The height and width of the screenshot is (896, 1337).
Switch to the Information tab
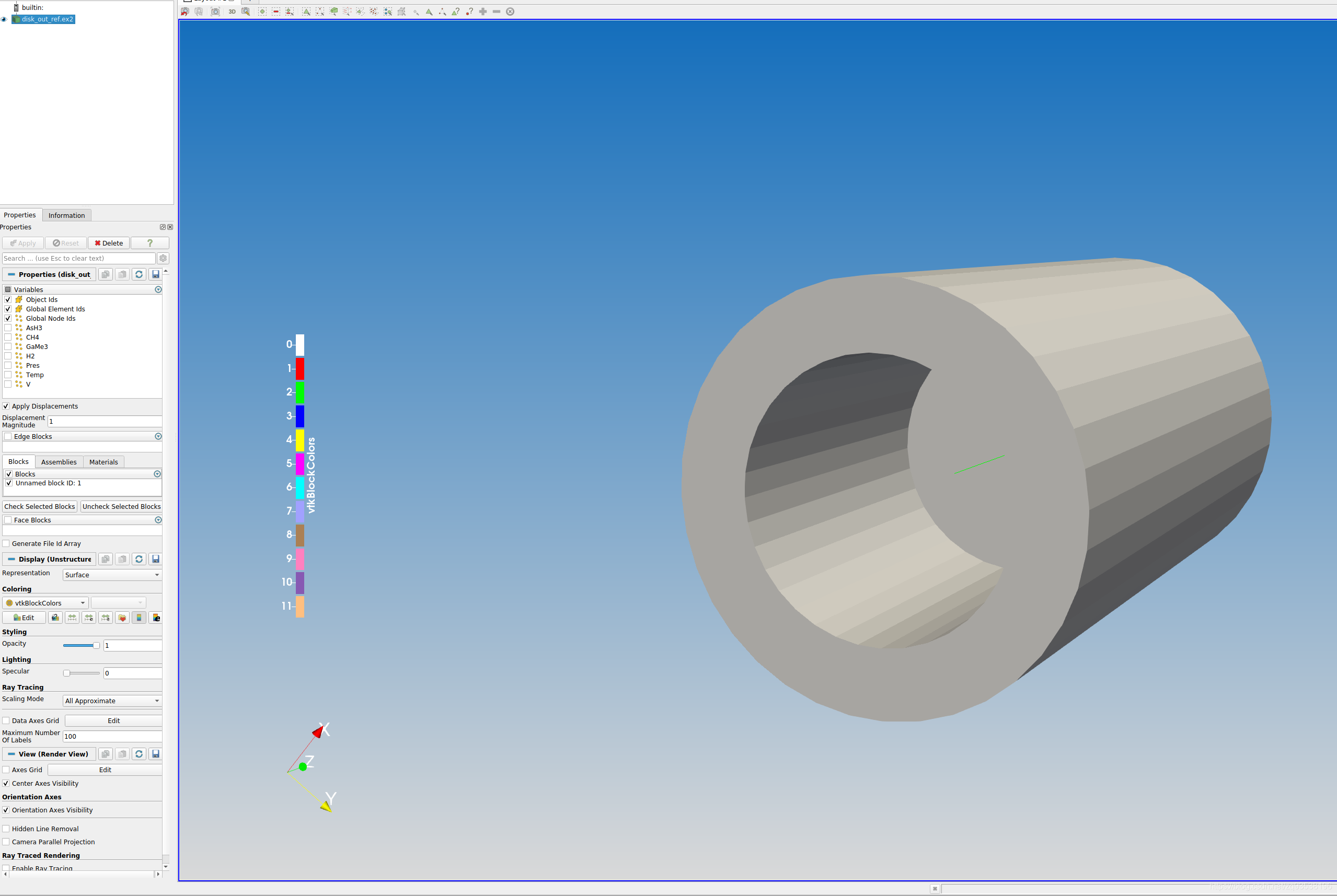[66, 215]
